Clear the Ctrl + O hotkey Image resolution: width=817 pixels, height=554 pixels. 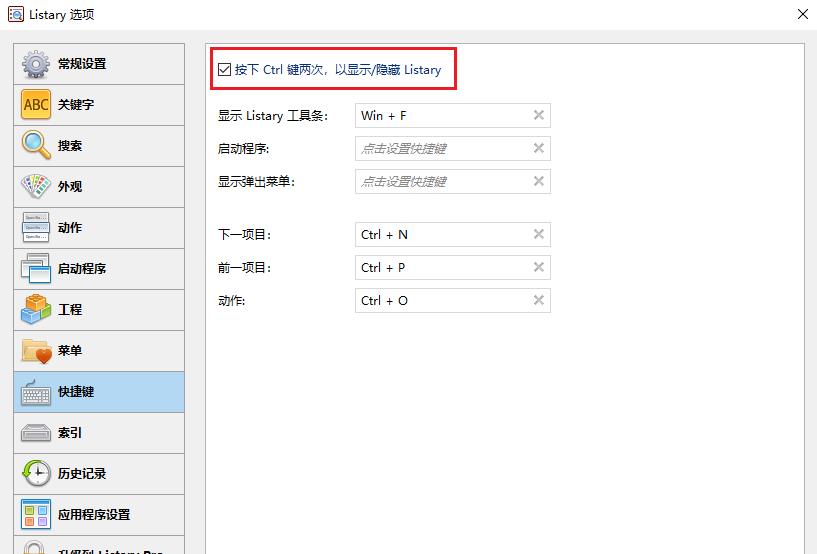coord(539,300)
